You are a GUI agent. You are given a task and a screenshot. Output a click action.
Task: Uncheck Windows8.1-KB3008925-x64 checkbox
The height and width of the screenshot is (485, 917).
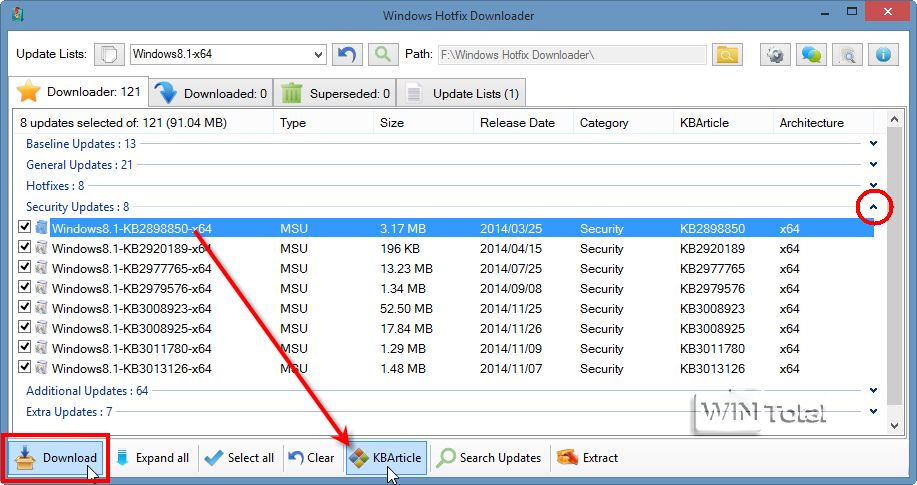24,326
